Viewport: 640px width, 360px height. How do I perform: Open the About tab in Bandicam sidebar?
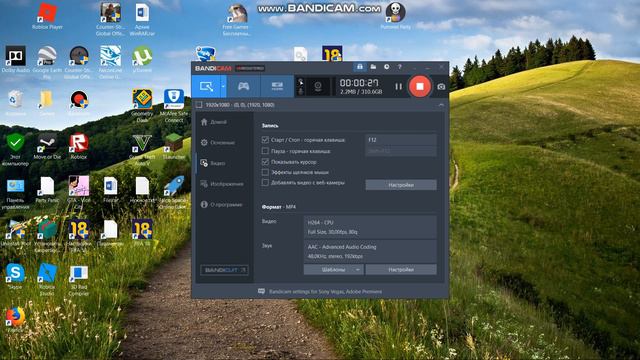click(221, 204)
